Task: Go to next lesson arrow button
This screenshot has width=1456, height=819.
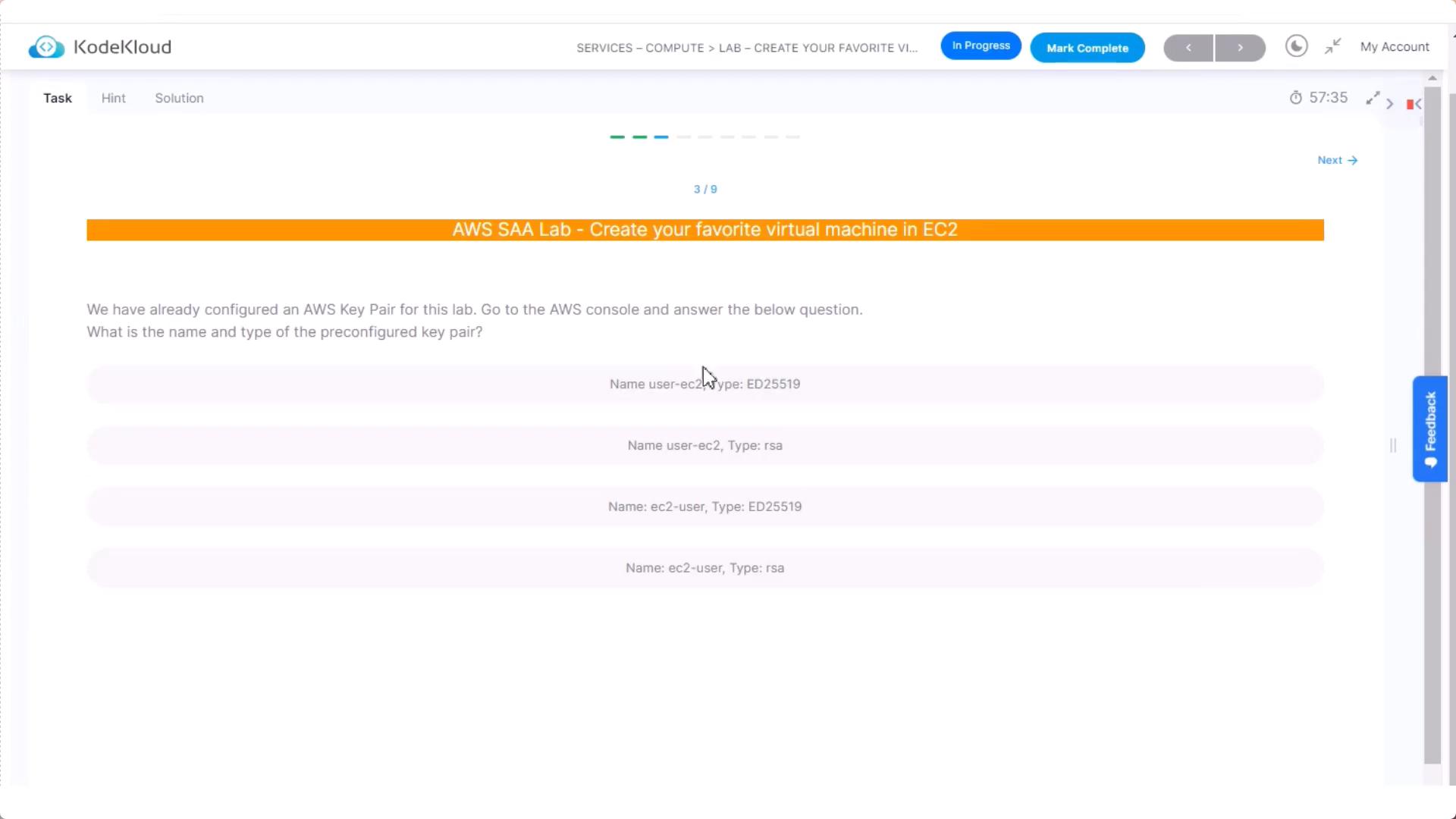Action: pos(1240,48)
